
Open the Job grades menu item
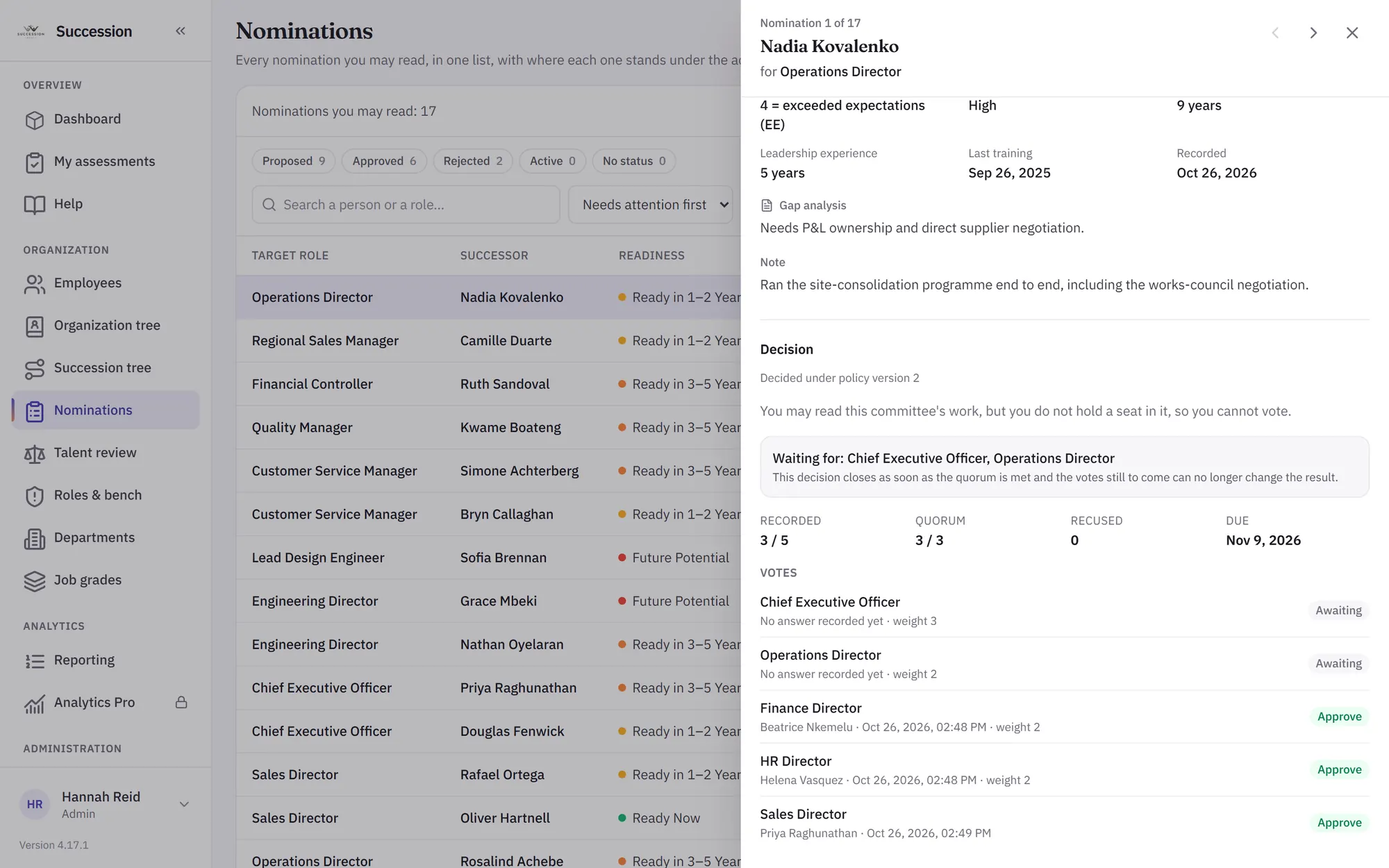click(x=106, y=580)
